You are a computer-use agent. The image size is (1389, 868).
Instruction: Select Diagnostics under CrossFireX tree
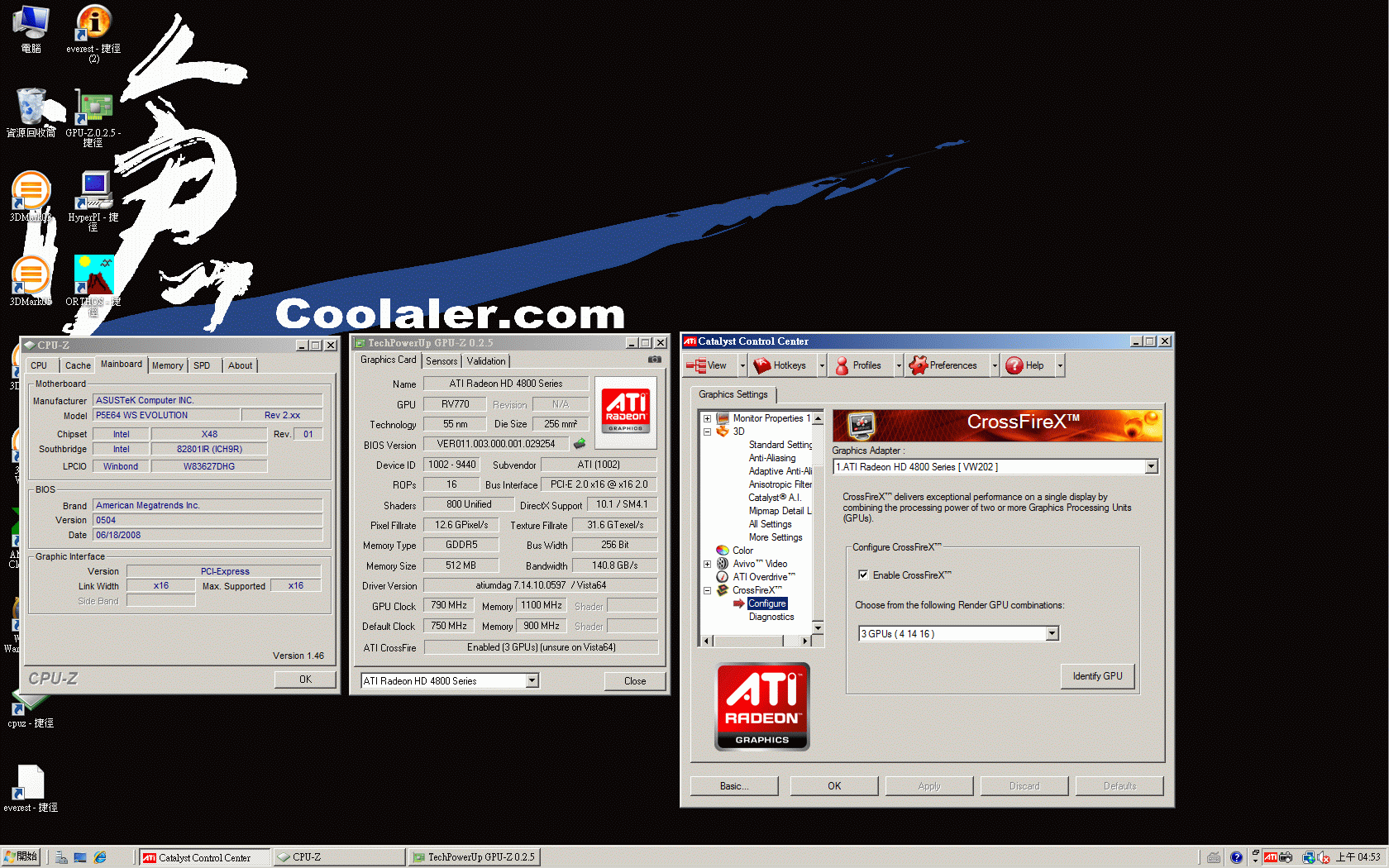pos(771,617)
